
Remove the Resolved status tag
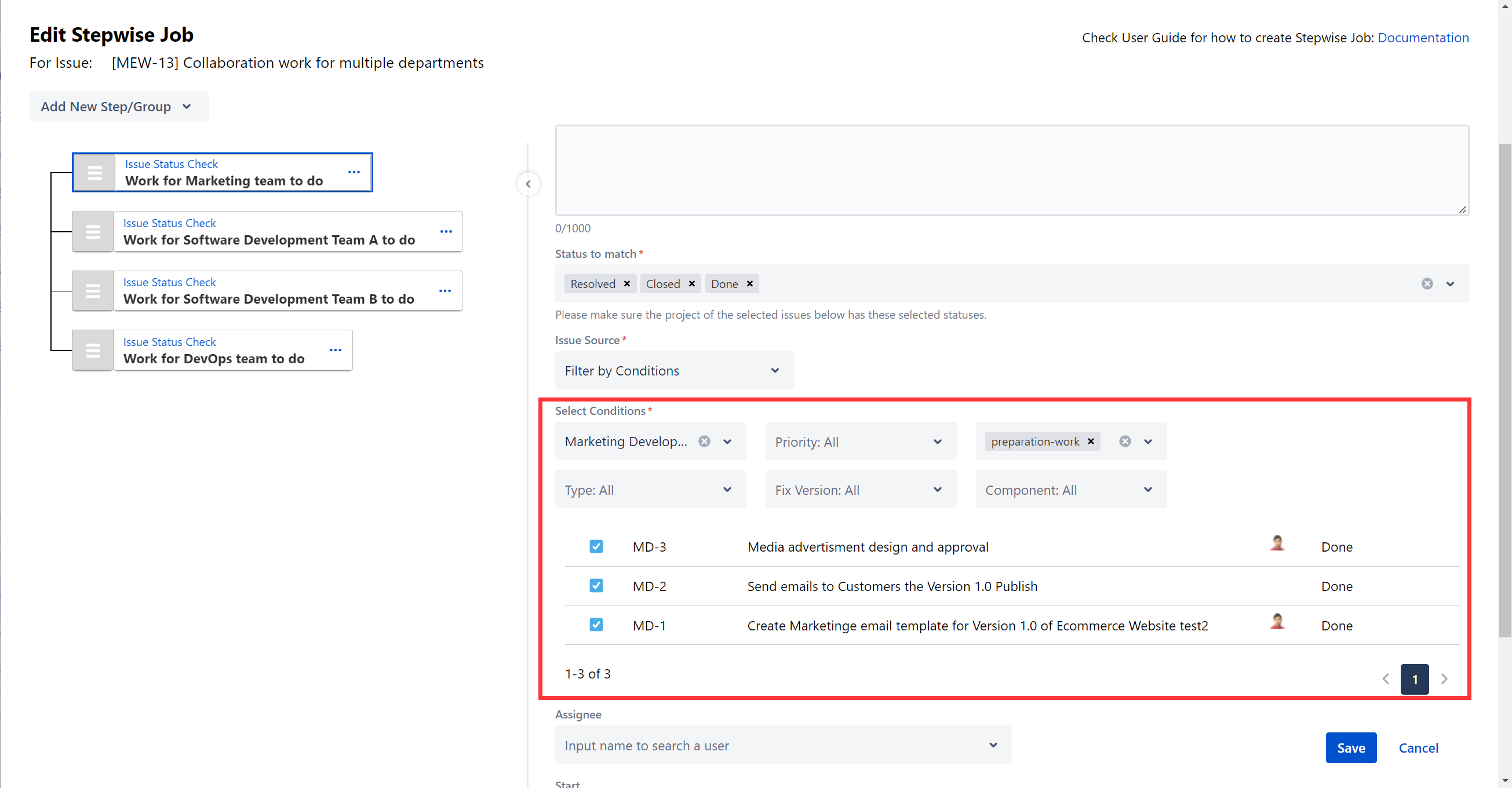point(627,284)
